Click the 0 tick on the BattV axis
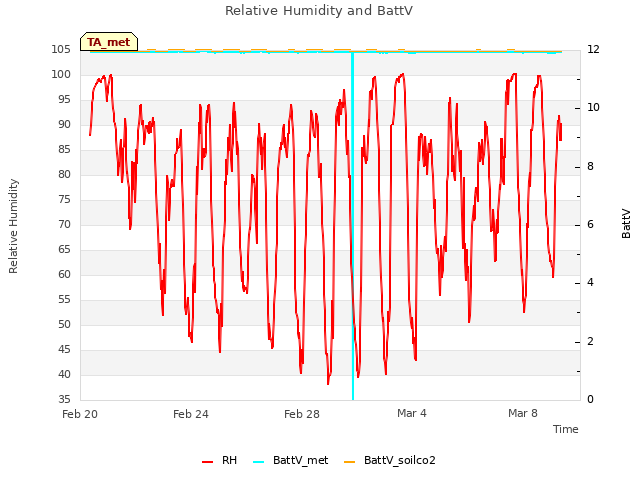640x480 pixels. pyautogui.click(x=590, y=400)
